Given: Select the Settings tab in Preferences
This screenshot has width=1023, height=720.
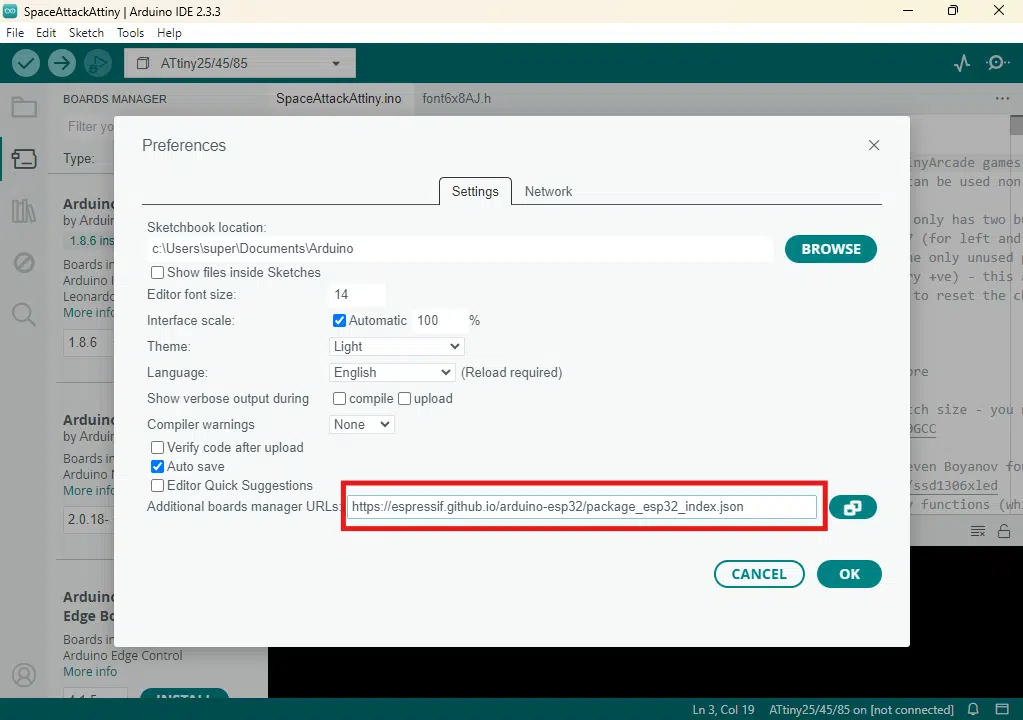Looking at the screenshot, I should coord(475,191).
